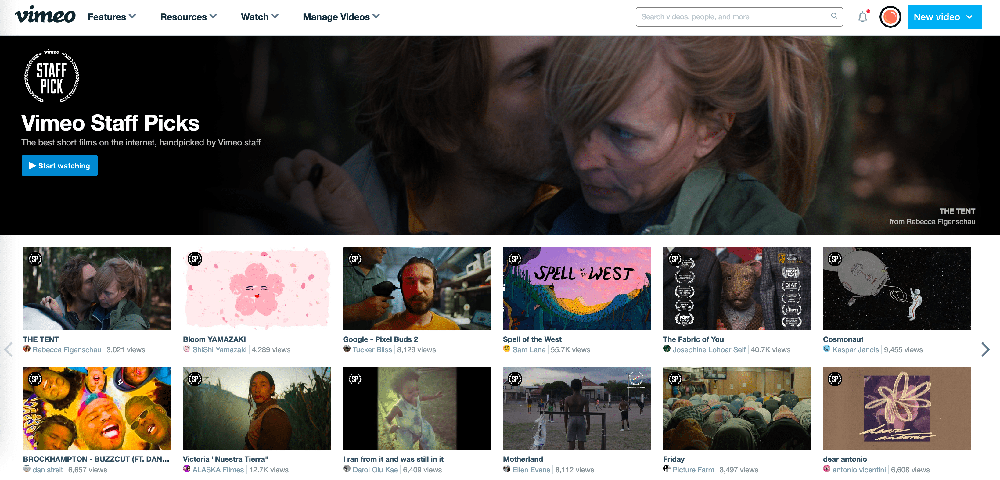Click the Staff Pick laurel badge in banner

pos(51,75)
